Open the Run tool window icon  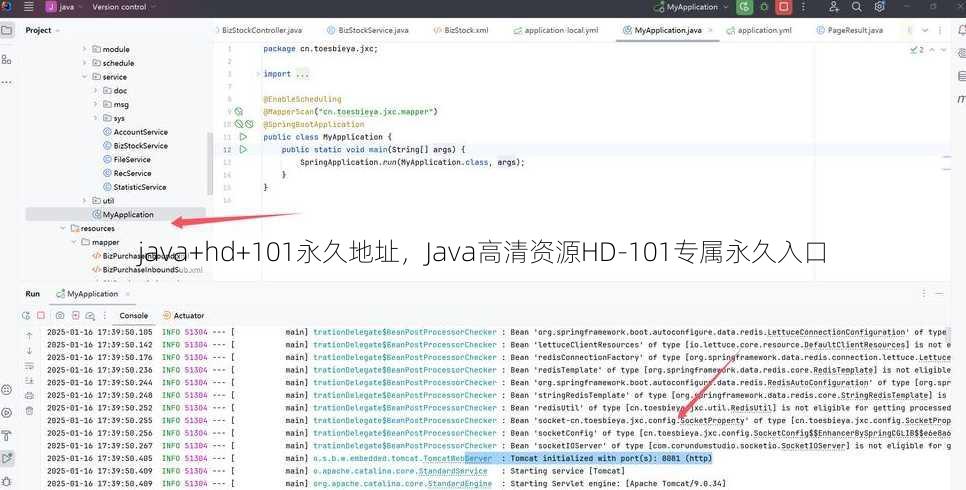[x=7, y=458]
